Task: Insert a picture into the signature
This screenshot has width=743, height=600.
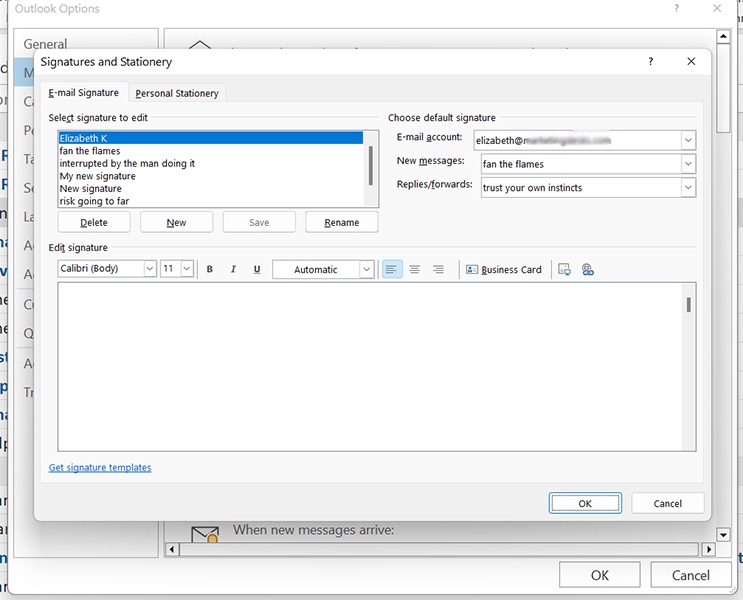Action: [x=564, y=269]
